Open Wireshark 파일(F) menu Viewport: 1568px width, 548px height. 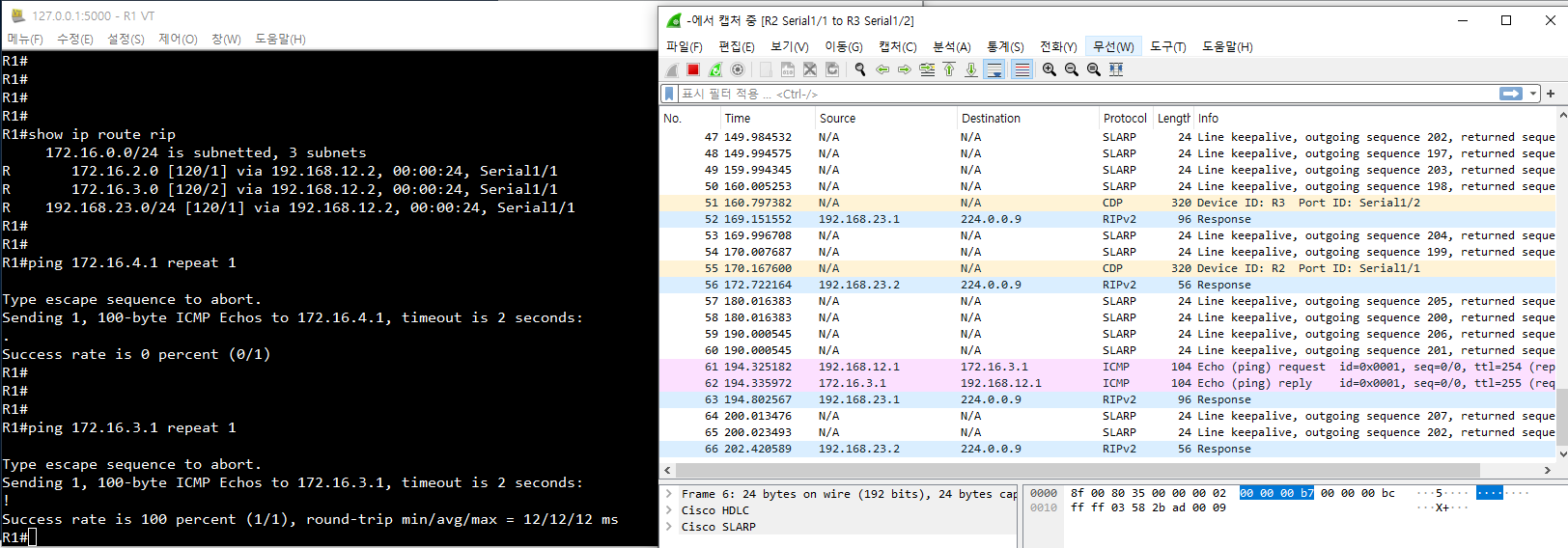click(685, 46)
